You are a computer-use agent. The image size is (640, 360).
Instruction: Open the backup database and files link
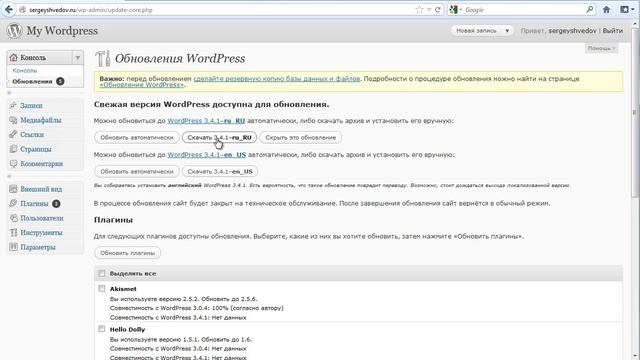(x=277, y=78)
